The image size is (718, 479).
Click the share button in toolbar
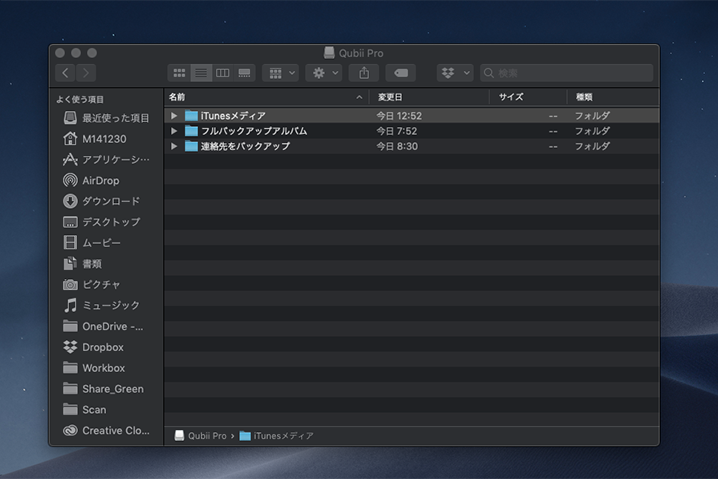[364, 73]
